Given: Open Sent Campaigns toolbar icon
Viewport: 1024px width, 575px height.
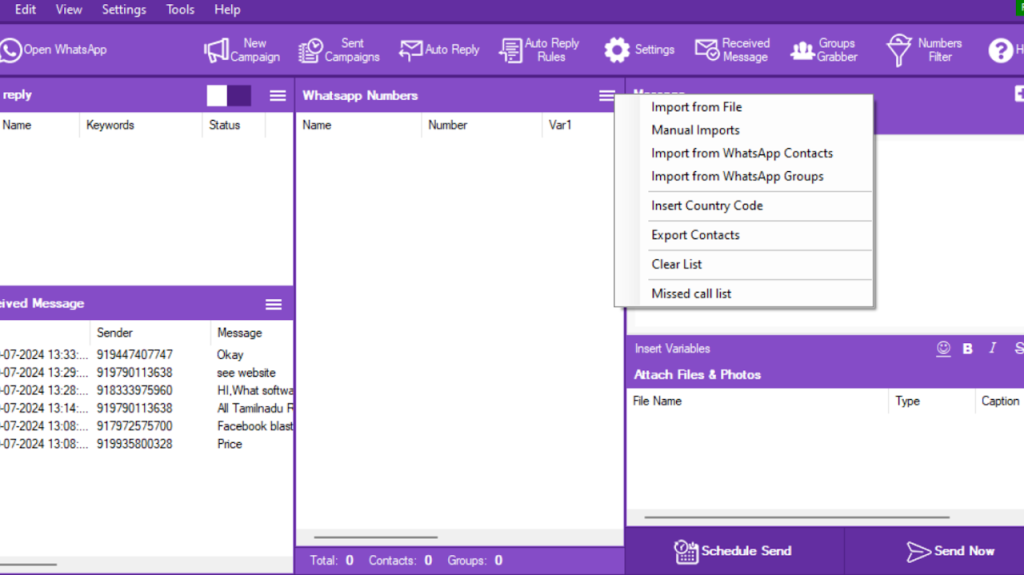Looking at the screenshot, I should (x=310, y=50).
